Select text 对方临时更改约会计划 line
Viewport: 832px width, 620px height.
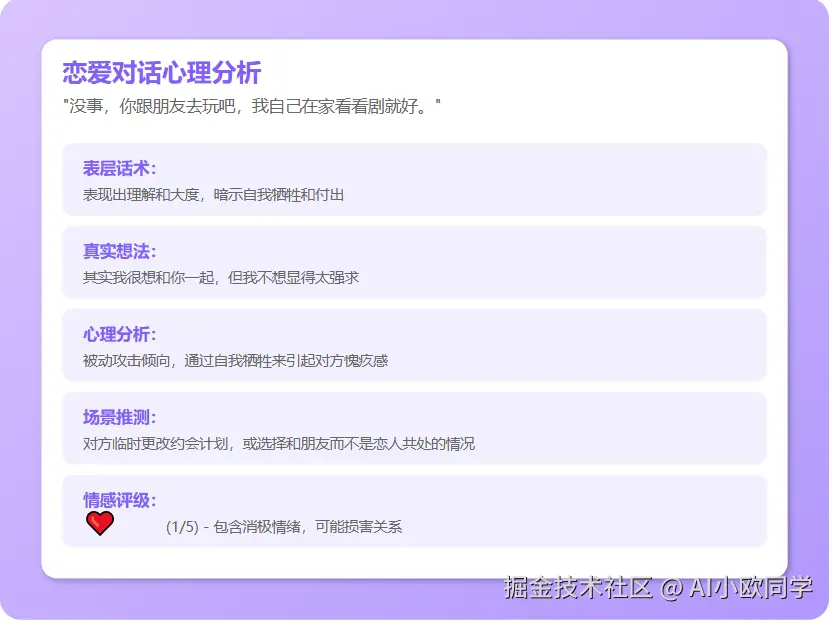(279, 444)
